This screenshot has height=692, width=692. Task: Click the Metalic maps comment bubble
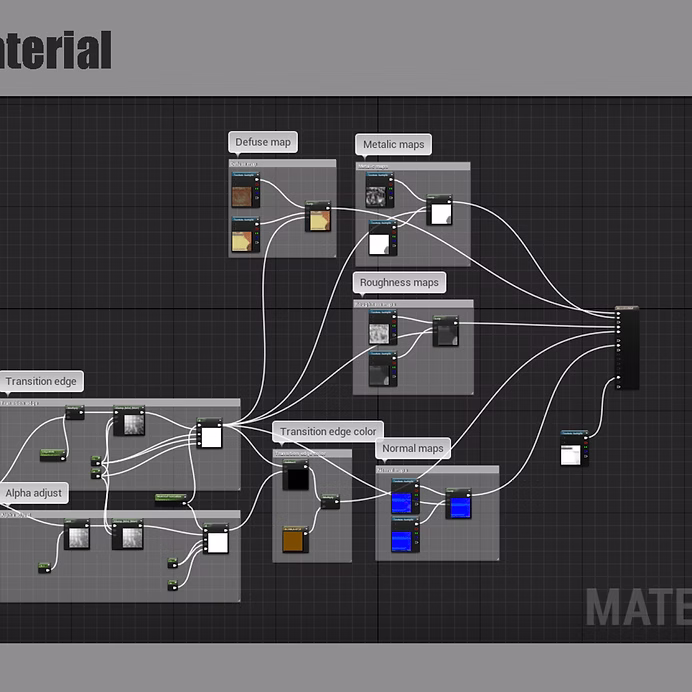click(394, 145)
